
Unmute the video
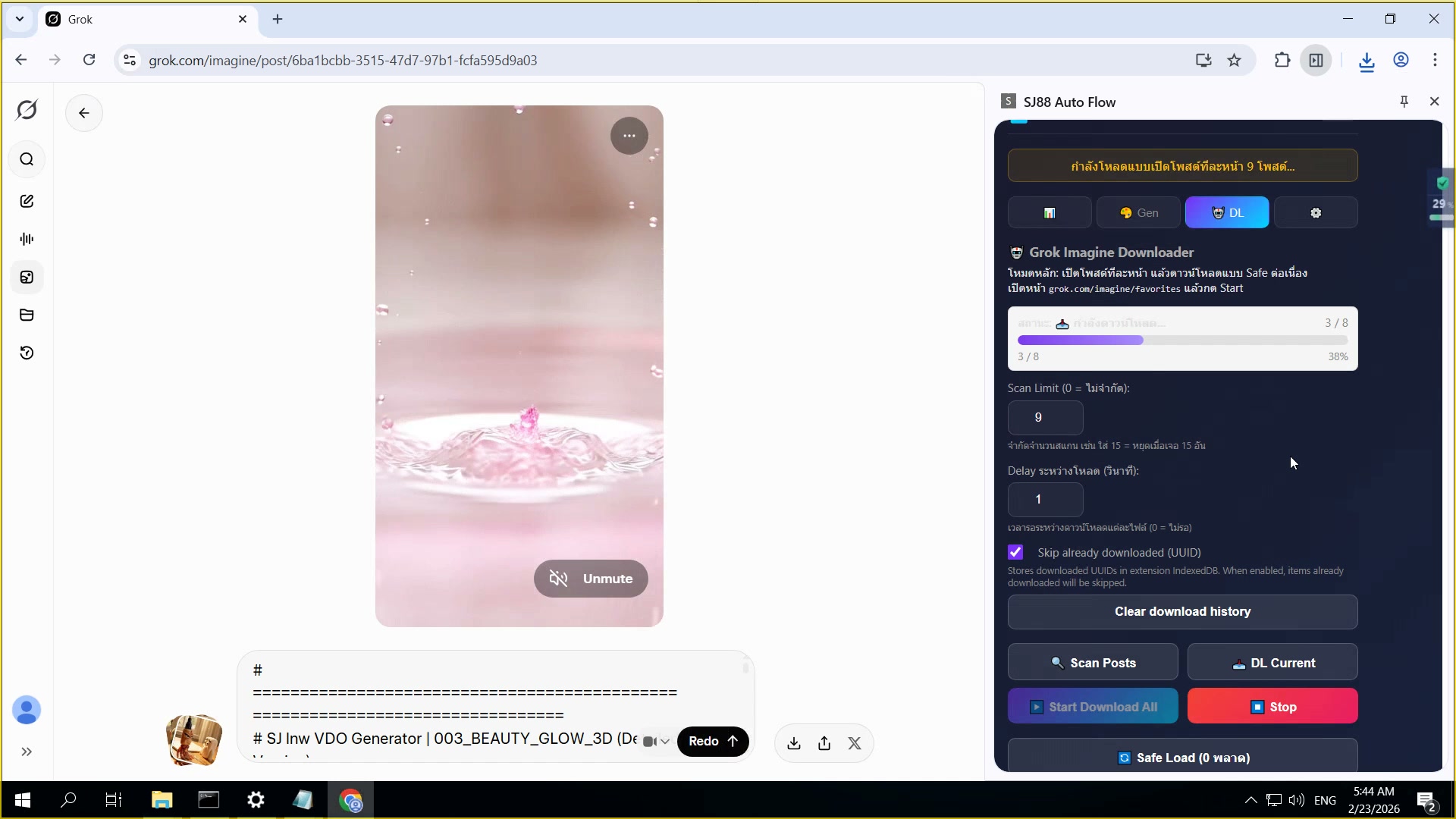[591, 579]
